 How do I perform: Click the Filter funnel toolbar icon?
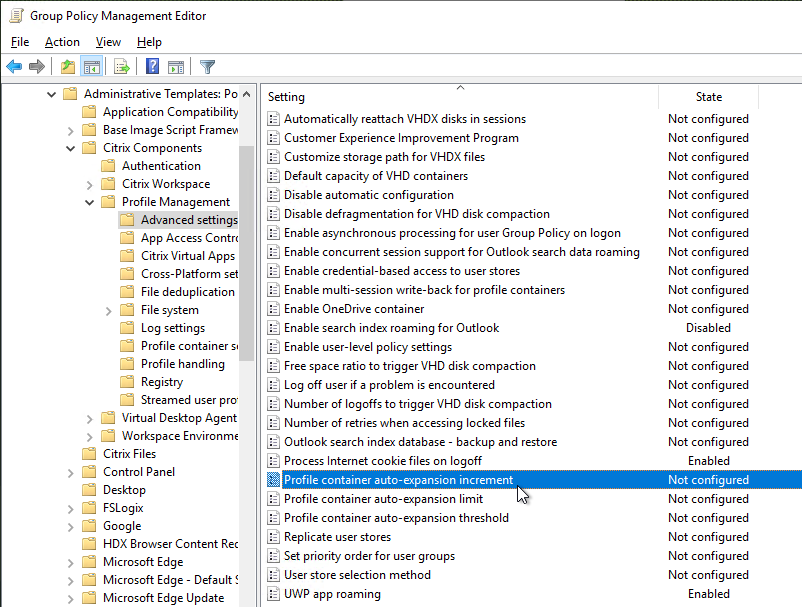coord(207,66)
